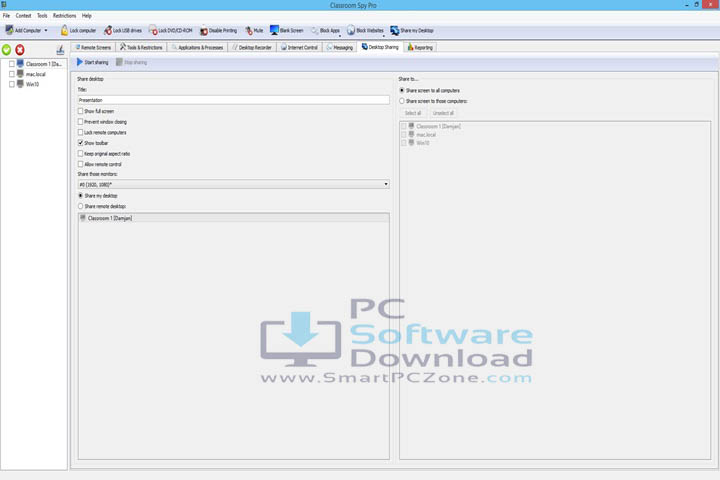Open the Block Websites dropdown arrow
This screenshot has width=720, height=480.
coord(384,35)
